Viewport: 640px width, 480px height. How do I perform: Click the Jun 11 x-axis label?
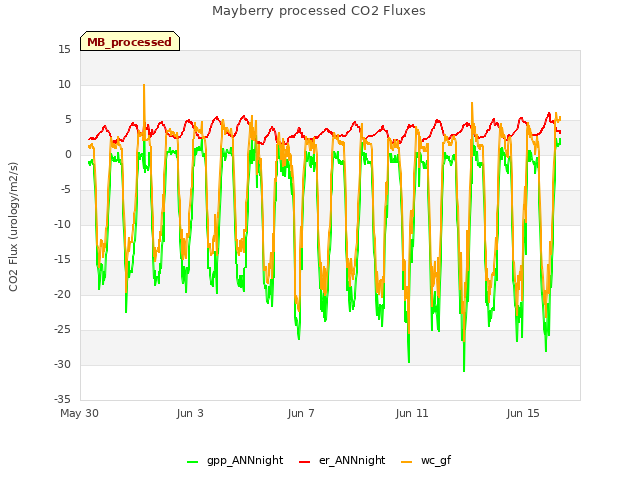[x=412, y=413]
